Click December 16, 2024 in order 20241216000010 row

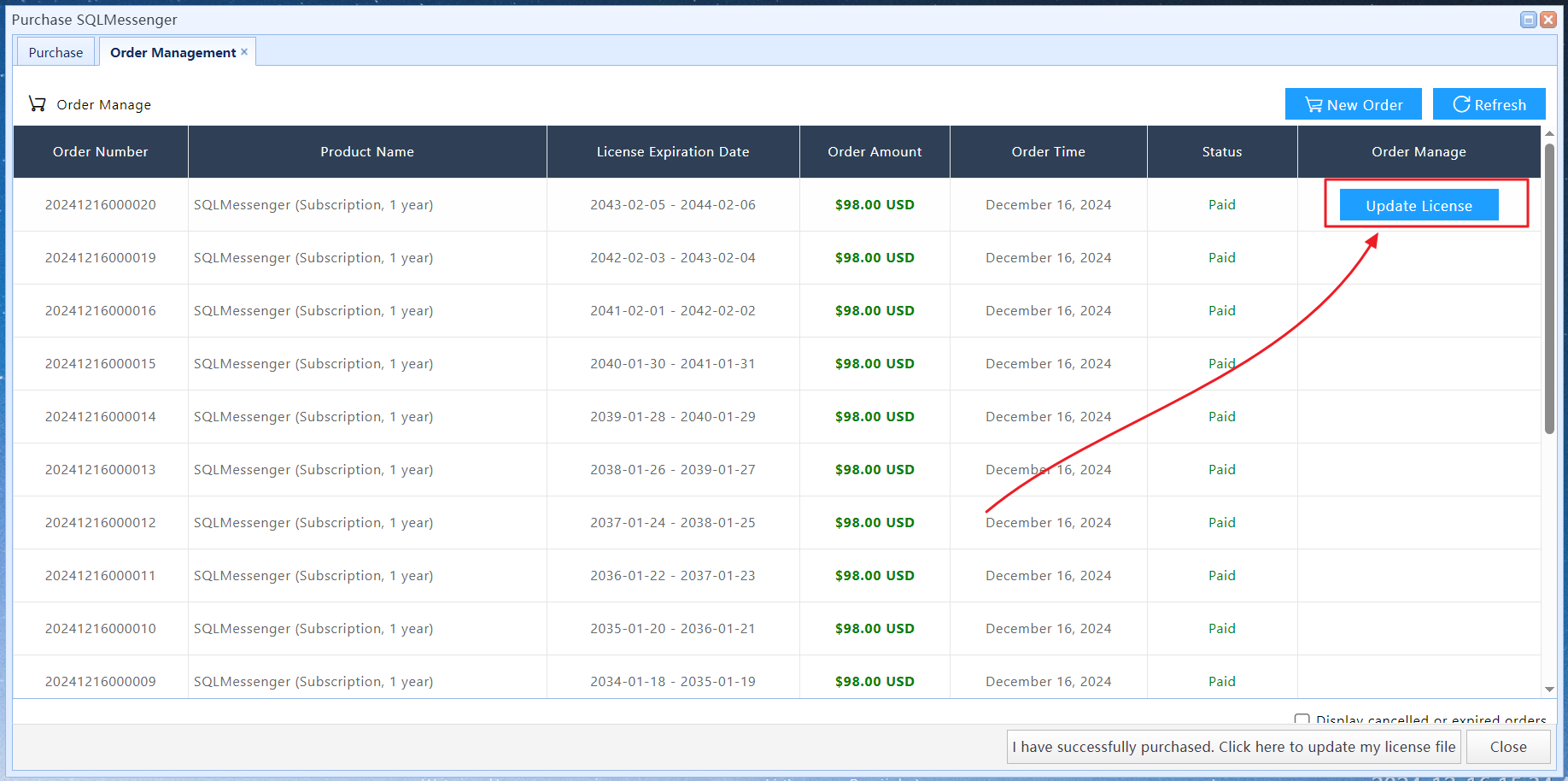(x=1049, y=628)
